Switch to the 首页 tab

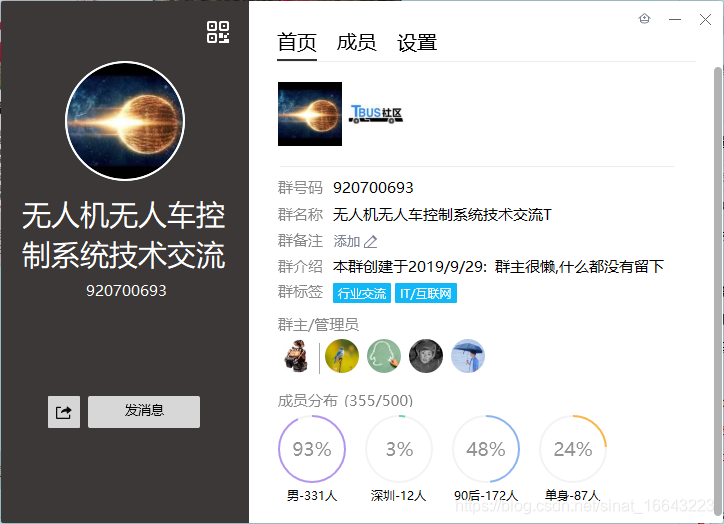[297, 43]
